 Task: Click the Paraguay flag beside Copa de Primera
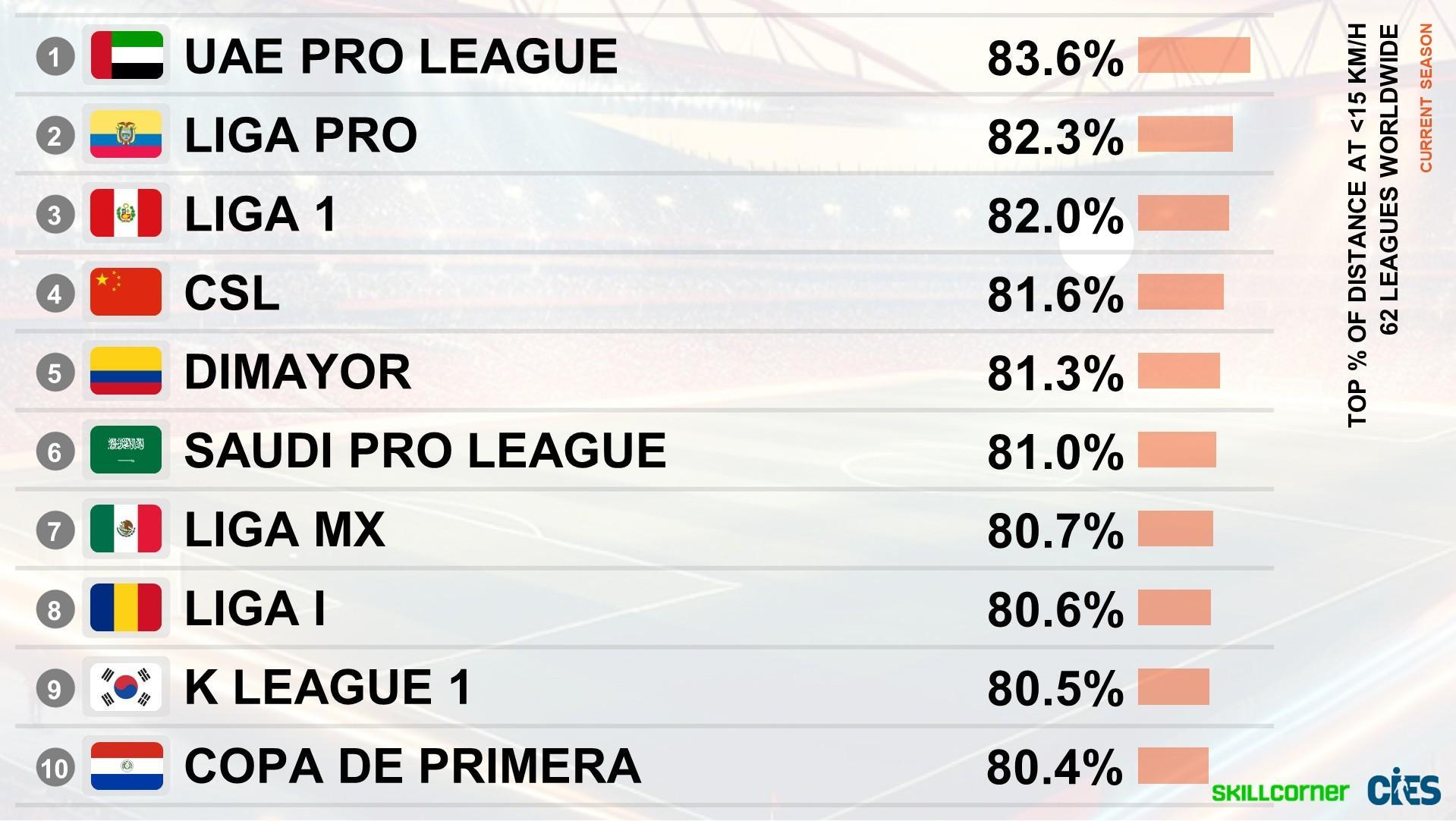tap(126, 766)
